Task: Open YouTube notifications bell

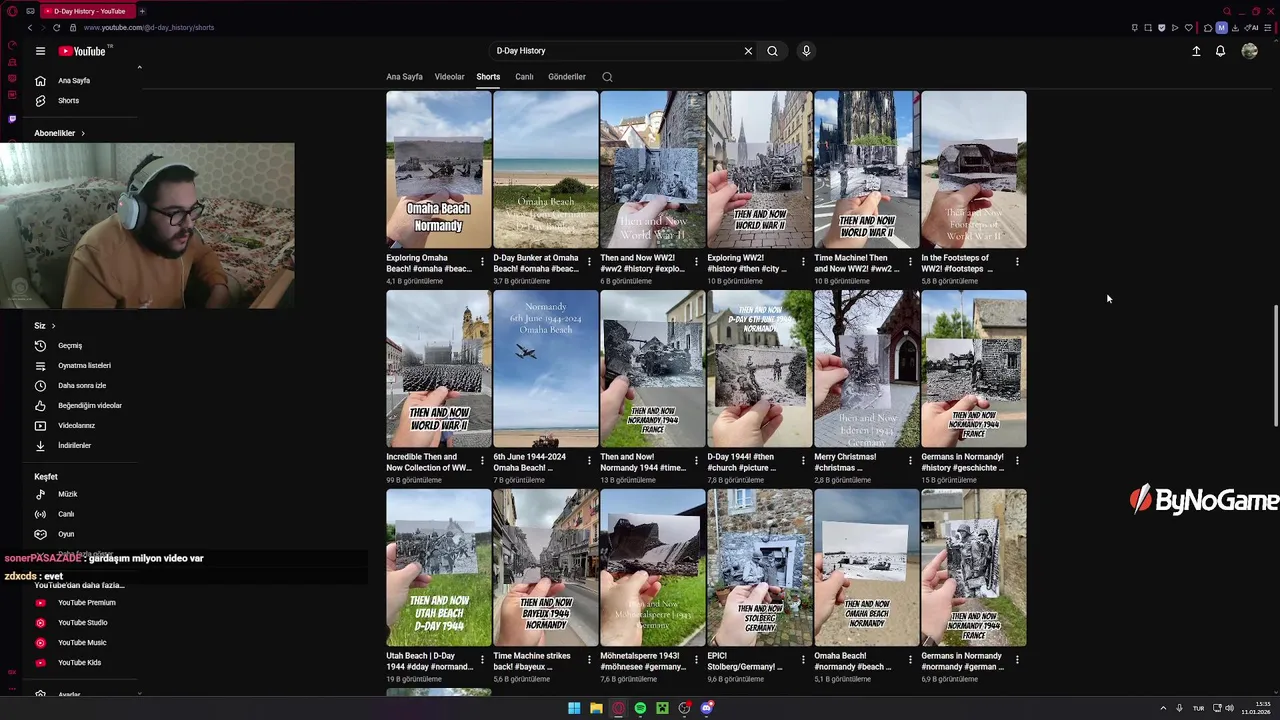Action: coord(1220,51)
